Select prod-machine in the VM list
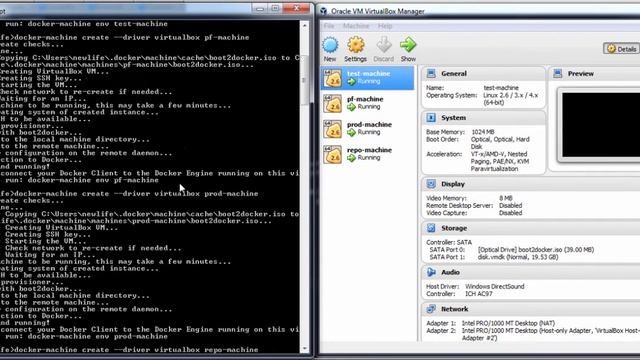Viewport: 640px width, 360px height. coord(367,128)
